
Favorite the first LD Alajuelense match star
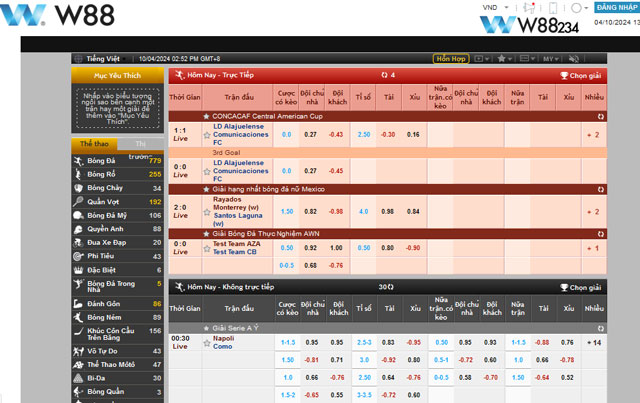pos(207,135)
